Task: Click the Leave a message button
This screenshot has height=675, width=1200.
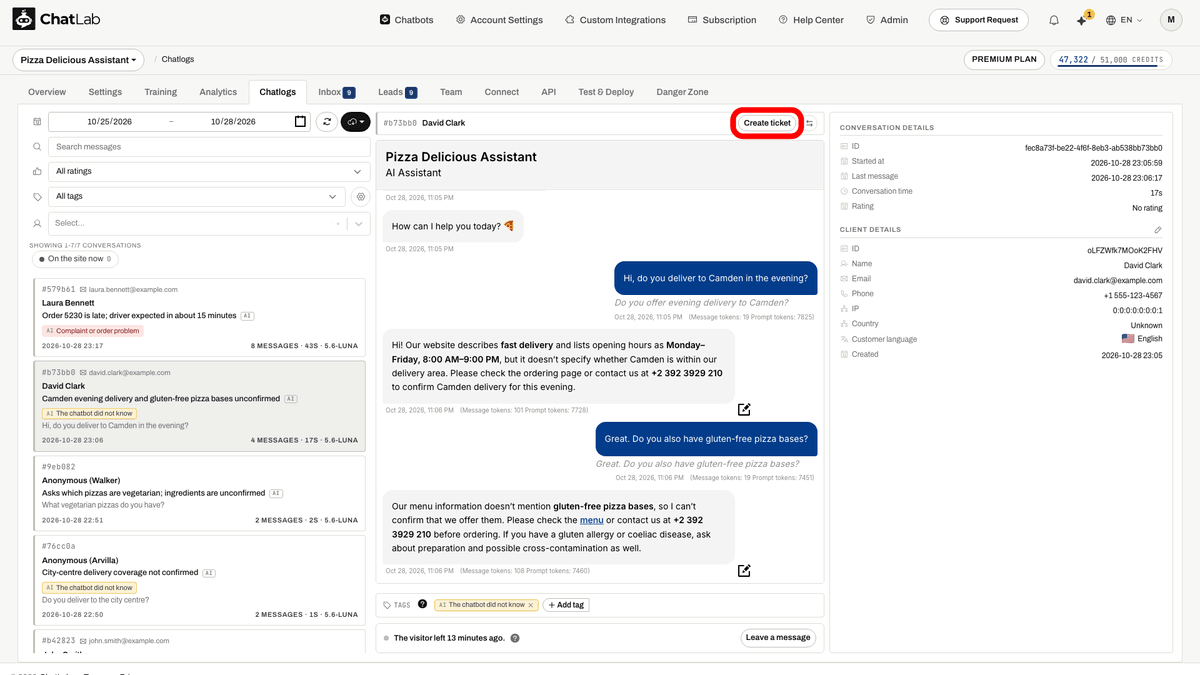Action: point(778,638)
